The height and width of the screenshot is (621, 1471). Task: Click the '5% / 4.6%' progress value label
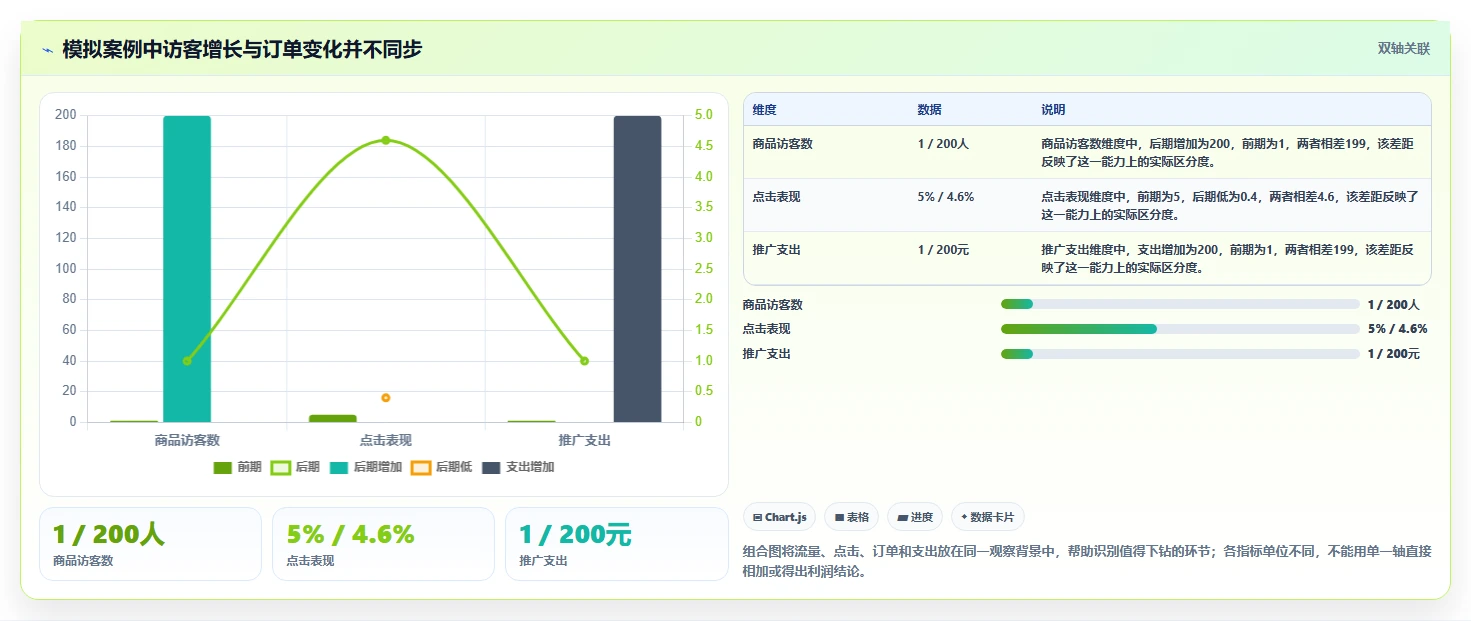tap(1398, 329)
